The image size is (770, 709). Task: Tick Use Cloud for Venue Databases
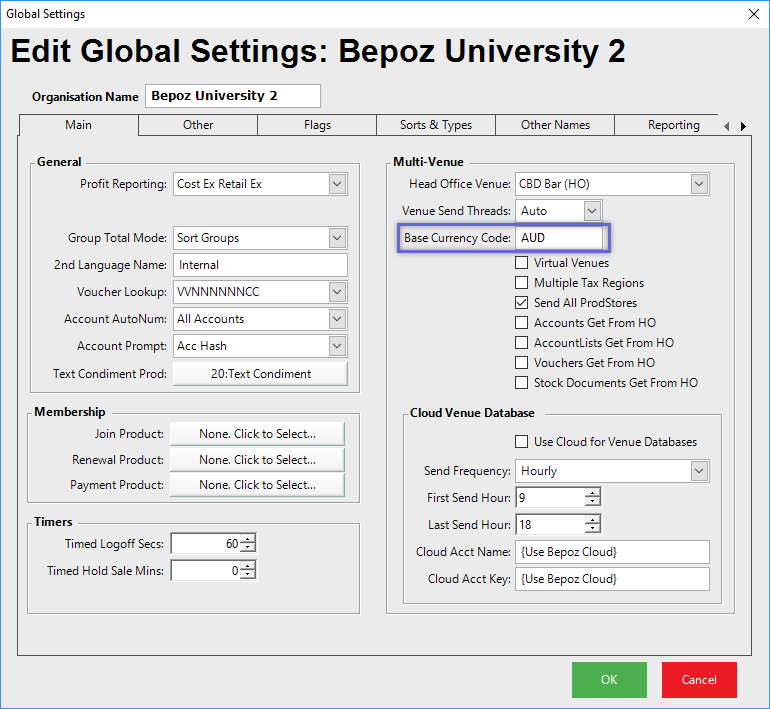[x=522, y=442]
